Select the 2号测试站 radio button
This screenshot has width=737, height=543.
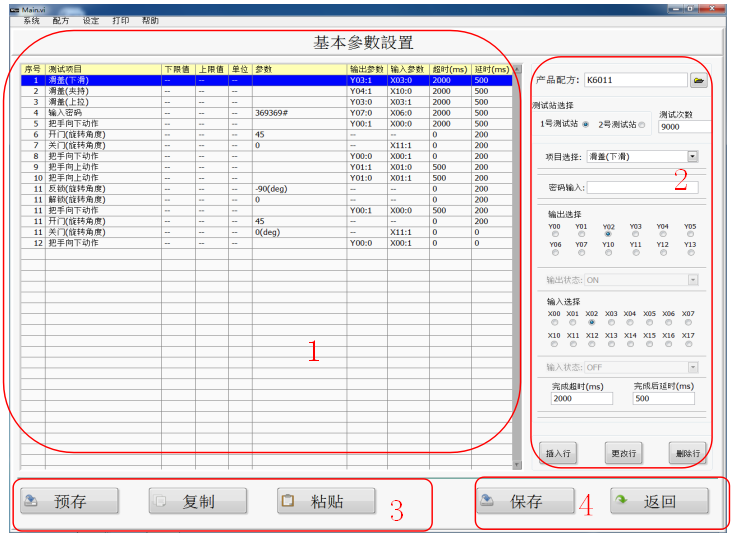coord(642,125)
